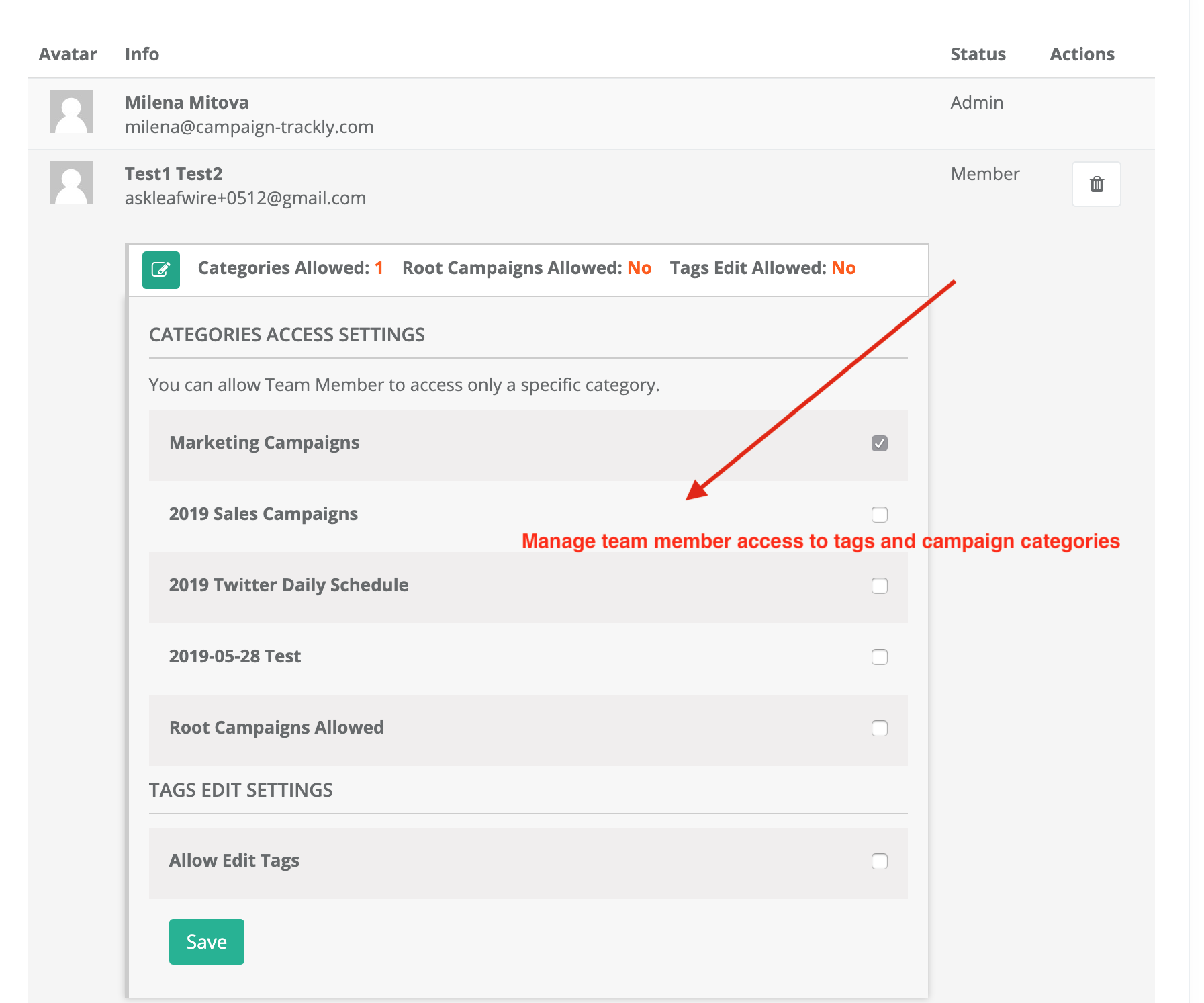The width and height of the screenshot is (1204, 1003).
Task: Click email askleafwire+0512@gmail.com
Action: tap(245, 198)
